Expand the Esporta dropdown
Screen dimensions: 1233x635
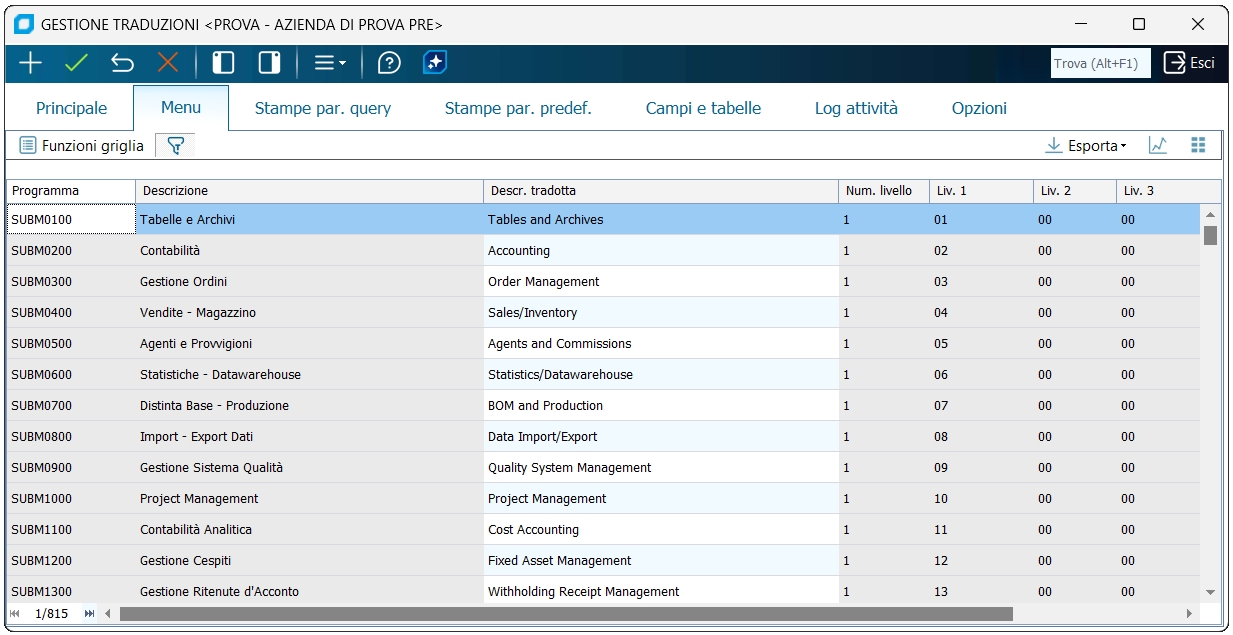pos(1086,146)
